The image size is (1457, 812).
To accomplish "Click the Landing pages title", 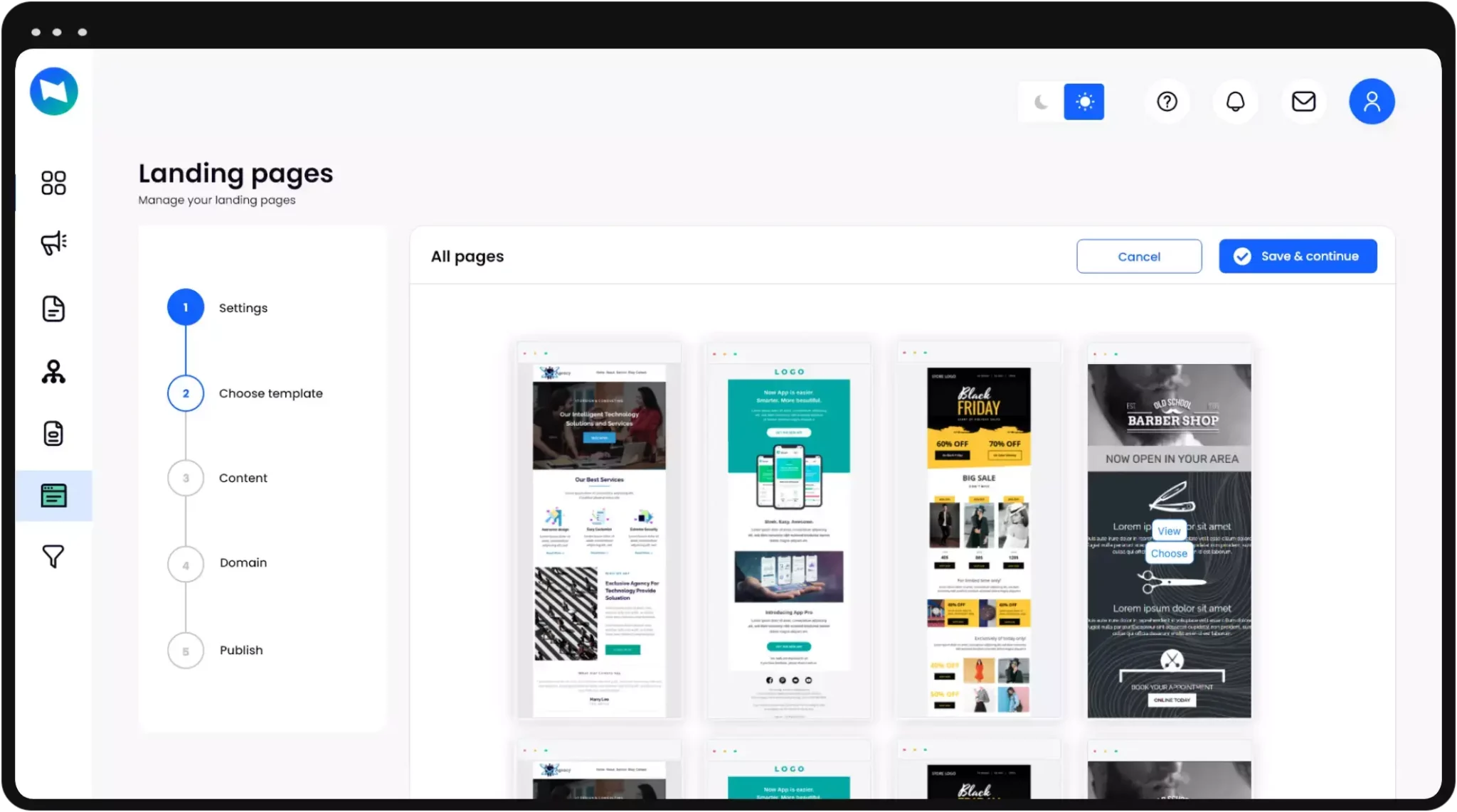I will click(235, 173).
